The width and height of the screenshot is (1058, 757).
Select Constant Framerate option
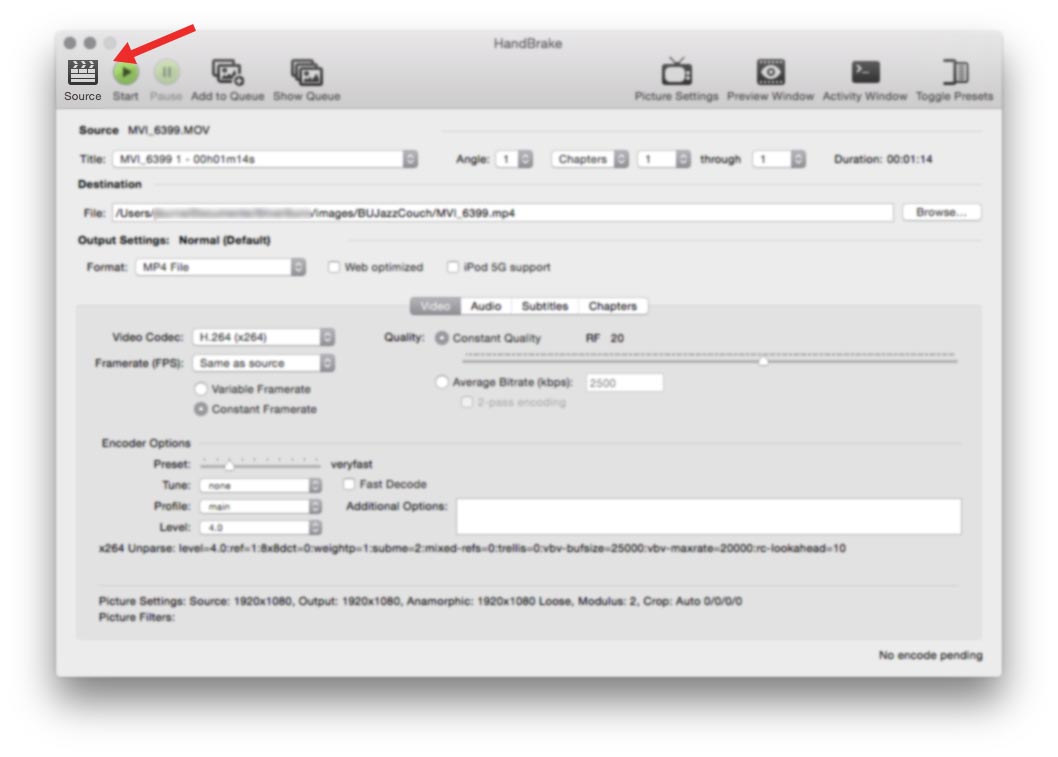coord(200,410)
